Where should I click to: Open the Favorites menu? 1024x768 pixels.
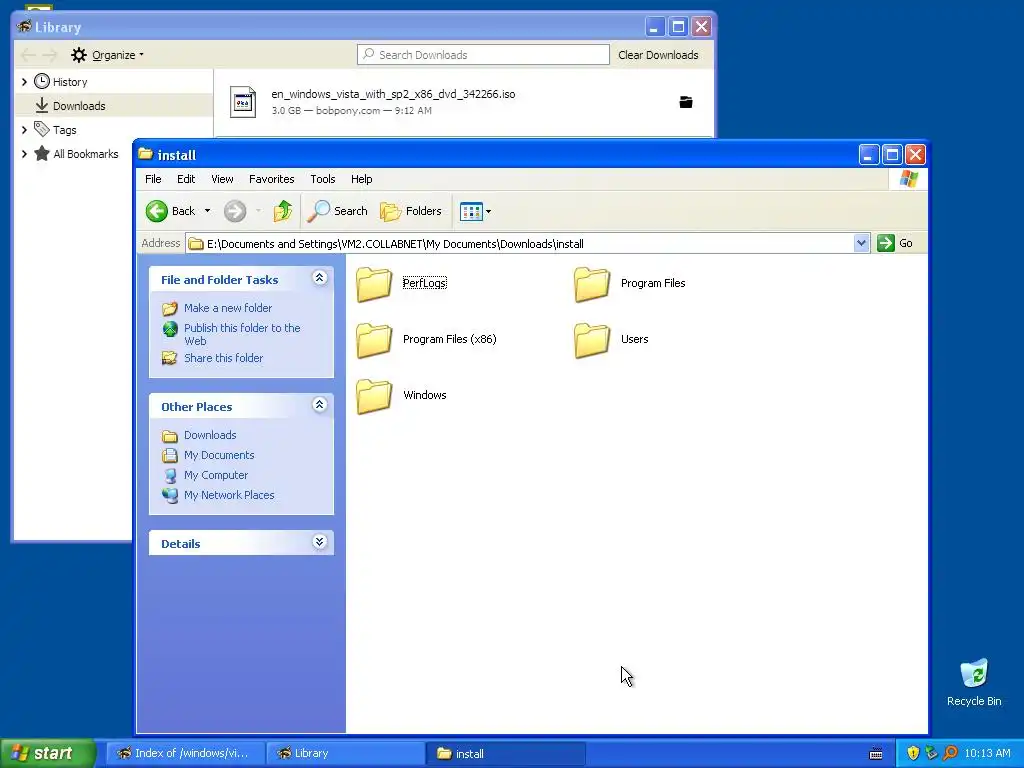click(x=272, y=179)
